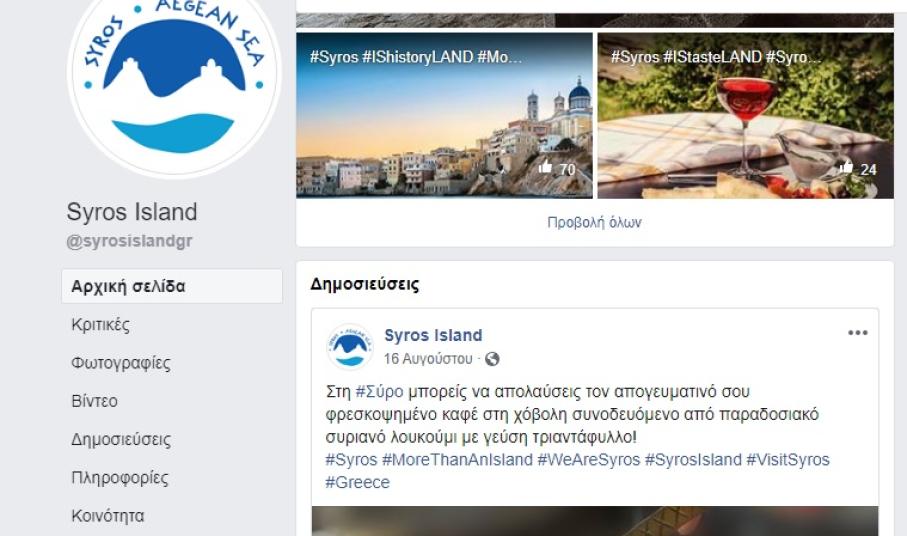
Task: Click the thumbs-up count 24 on photo
Action: pyautogui.click(x=858, y=169)
